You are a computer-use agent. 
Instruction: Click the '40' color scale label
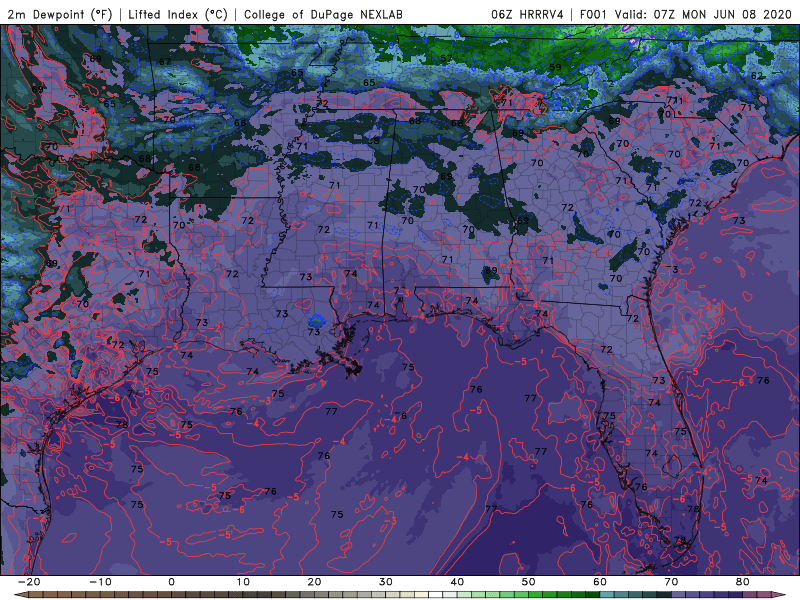(x=457, y=582)
